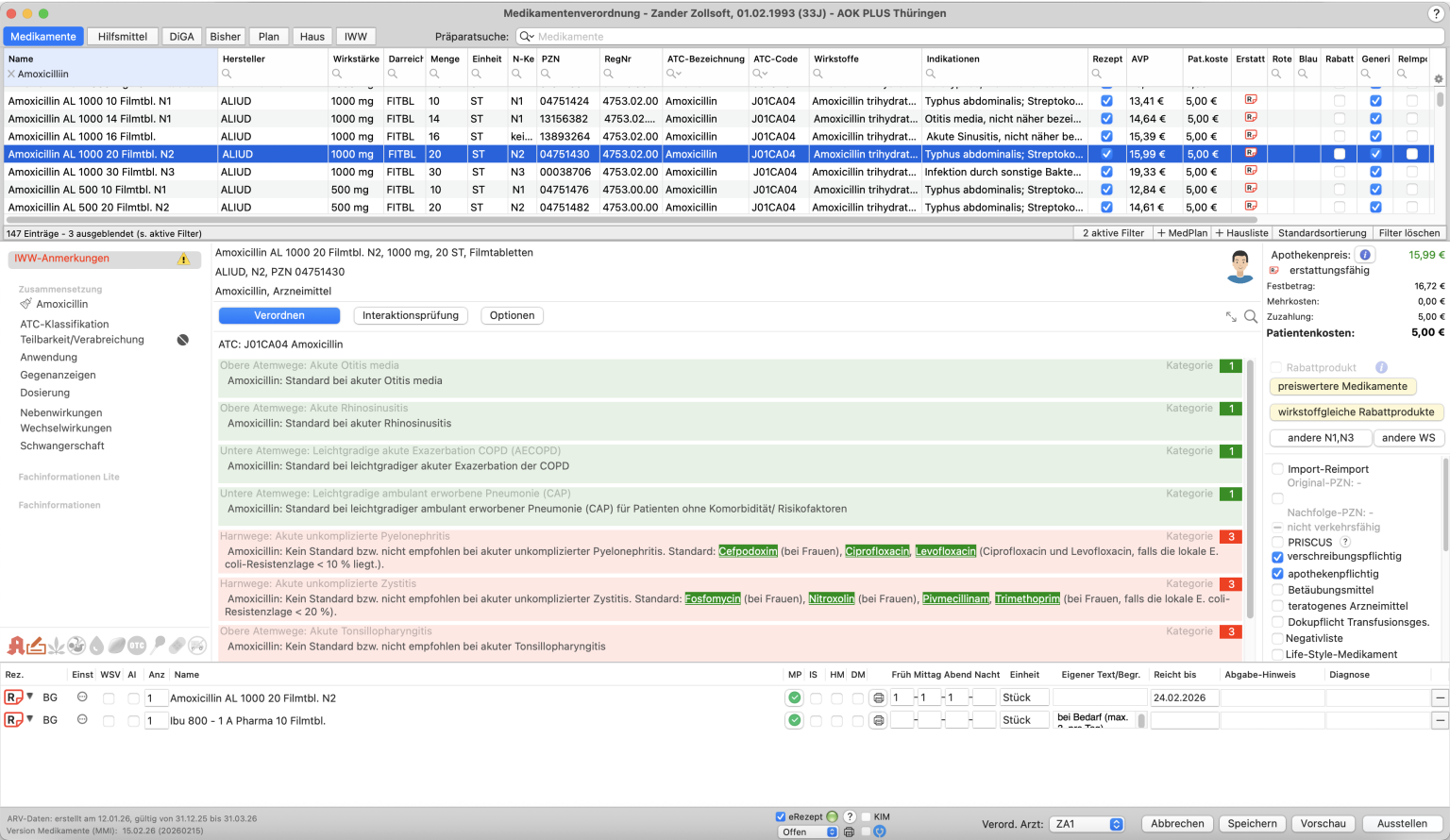Viewport: 1450px width, 840px height.
Task: Click the Präparatsuche Medikamente search field
Action: (x=982, y=37)
